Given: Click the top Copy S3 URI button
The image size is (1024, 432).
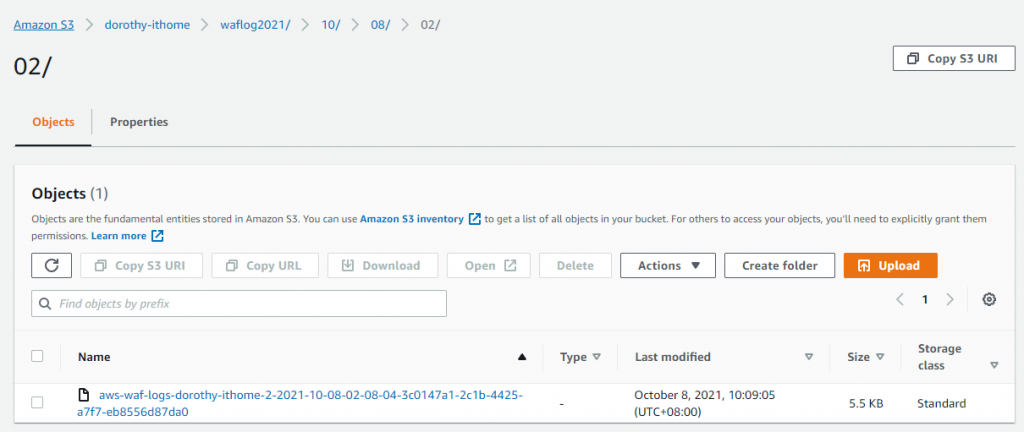Looking at the screenshot, I should pyautogui.click(x=953, y=58).
